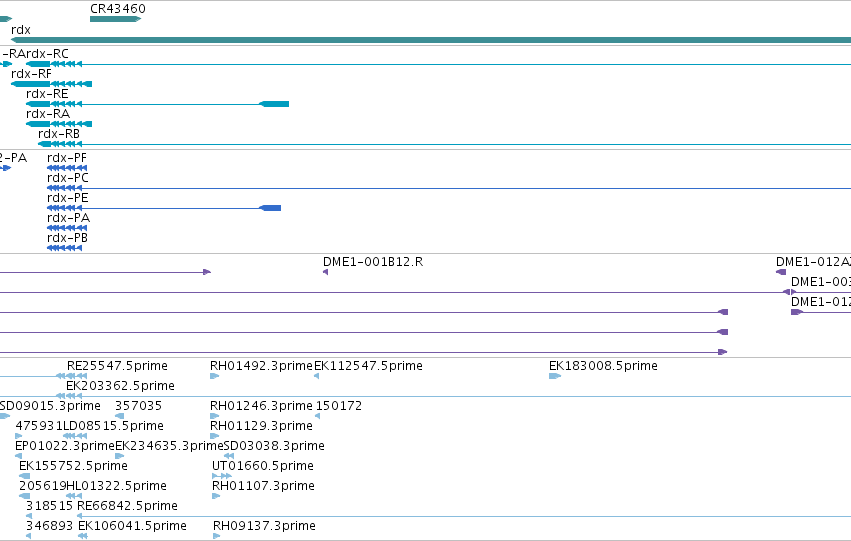Select protein rdx-PA label
This screenshot has height=541, width=851.
pyautogui.click(x=68, y=218)
